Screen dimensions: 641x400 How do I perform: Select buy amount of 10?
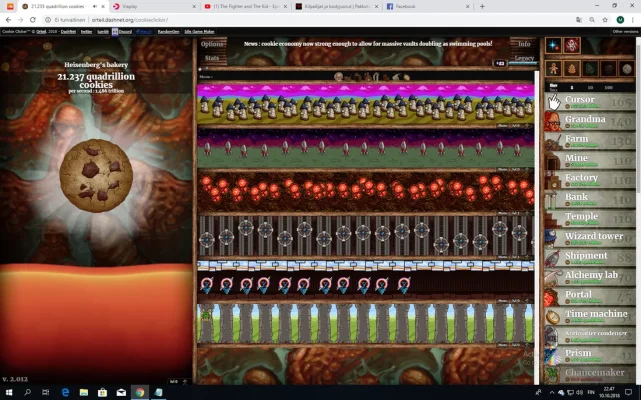coord(589,87)
